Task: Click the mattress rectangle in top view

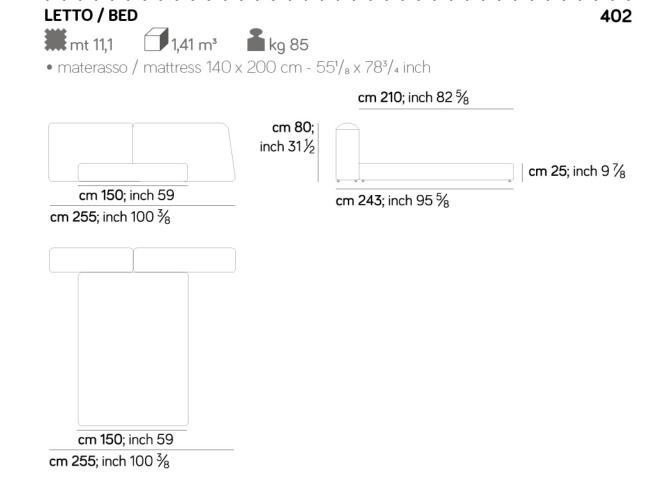Action: 133,348
